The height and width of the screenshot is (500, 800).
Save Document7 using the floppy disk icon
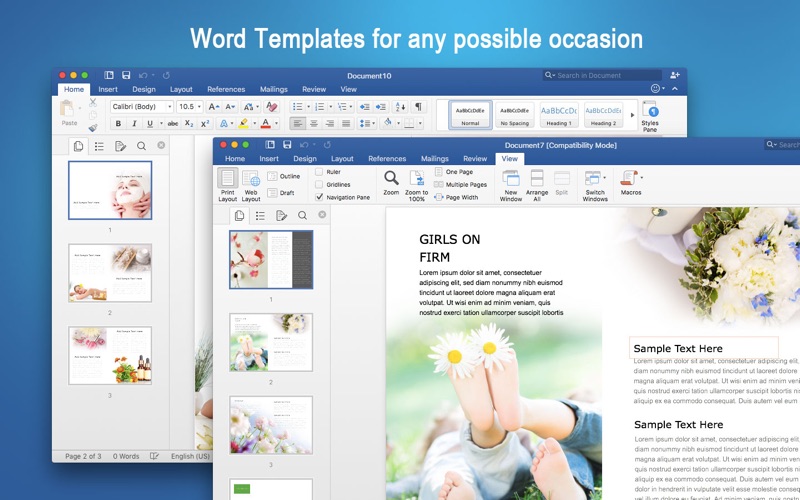pos(287,145)
